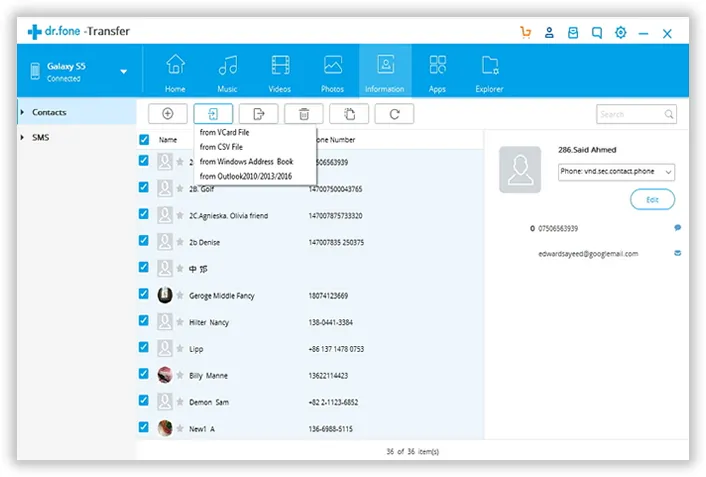Click the import contacts button

click(x=213, y=114)
